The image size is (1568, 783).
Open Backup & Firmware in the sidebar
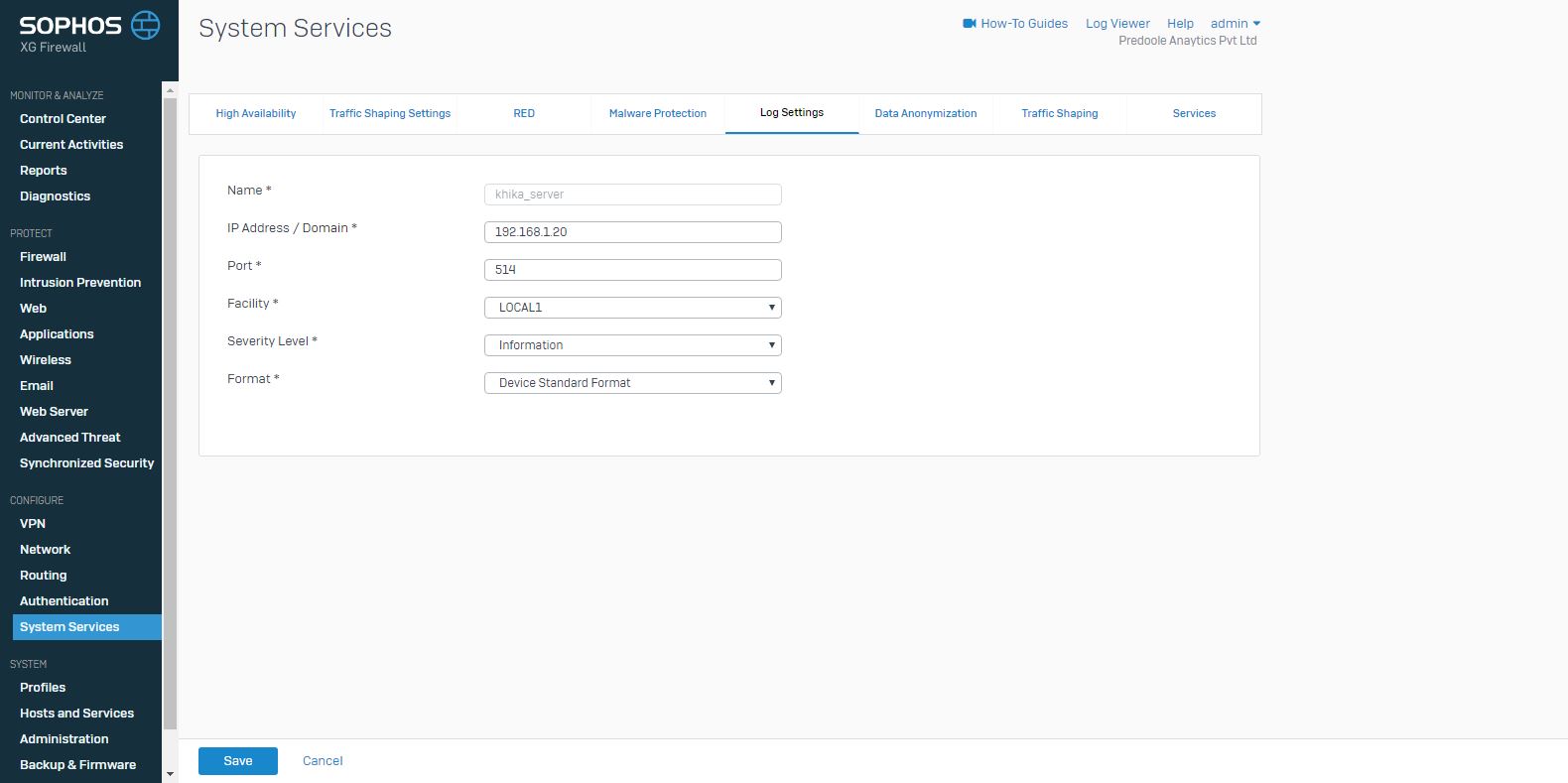tap(78, 765)
